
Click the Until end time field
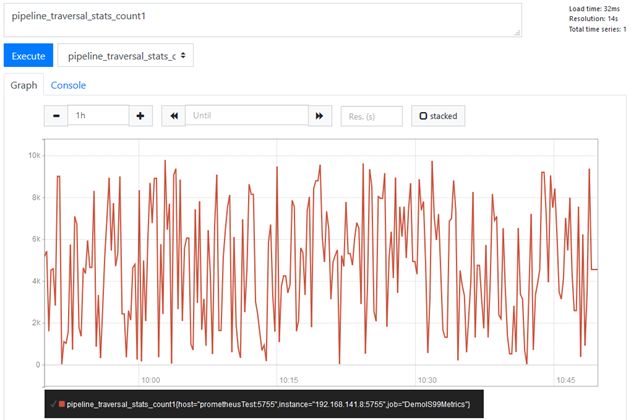247,116
